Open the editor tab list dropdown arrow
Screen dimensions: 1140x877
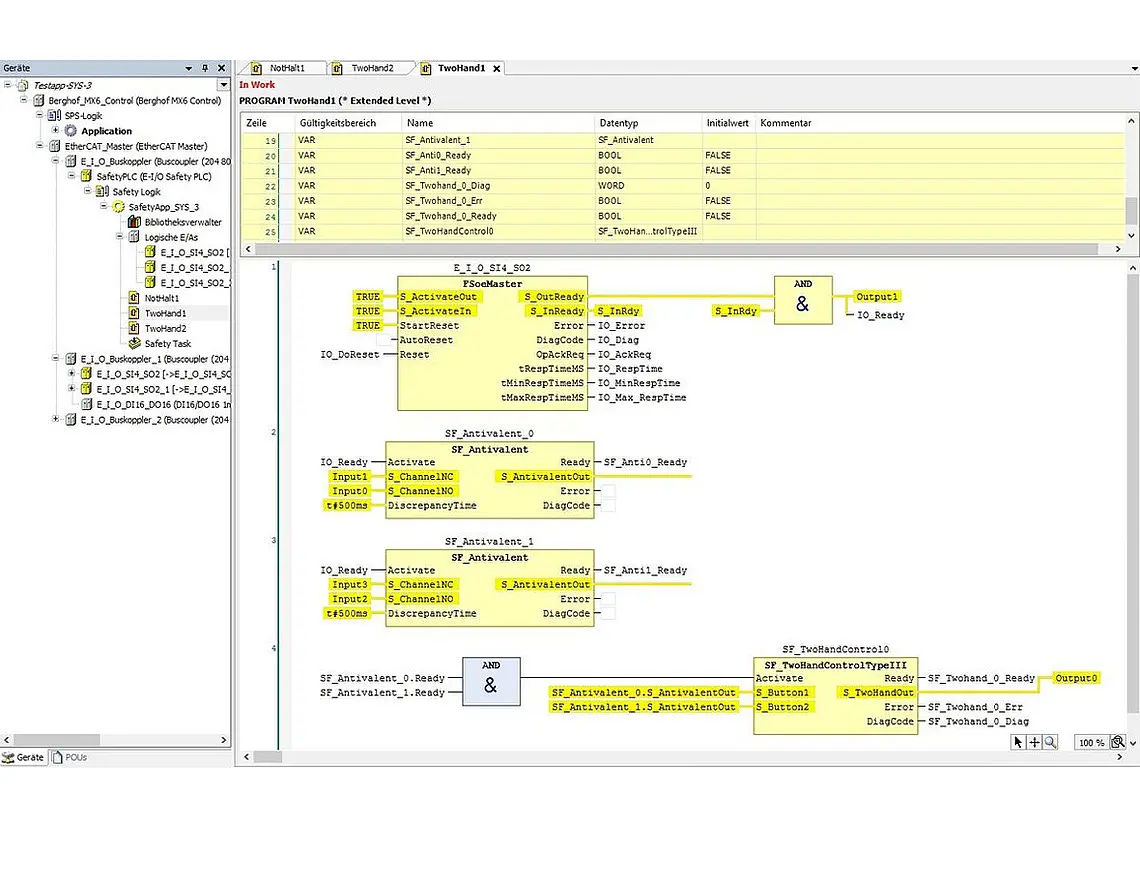tap(1134, 68)
